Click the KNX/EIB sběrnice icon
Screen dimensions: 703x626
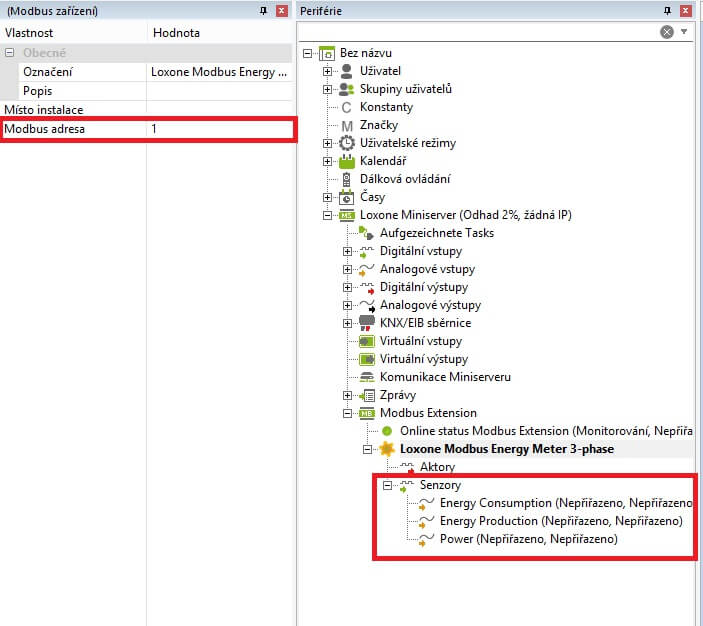pos(367,323)
